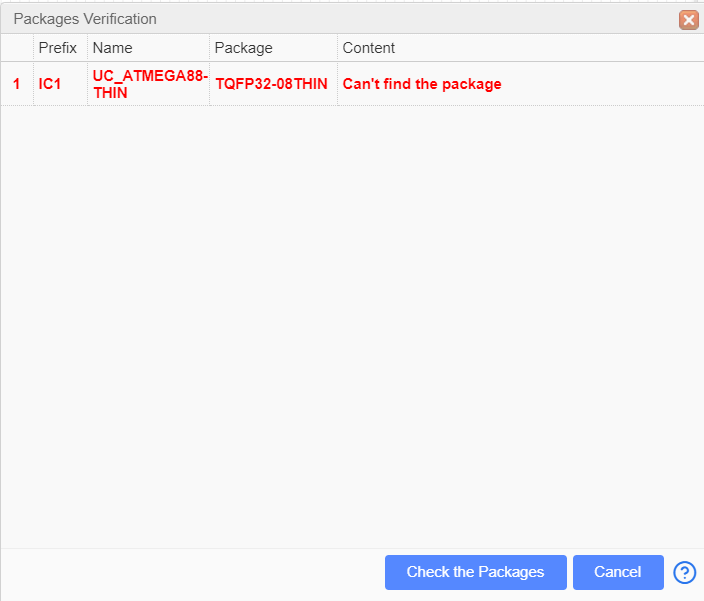Select row number 1 cell

point(16,84)
